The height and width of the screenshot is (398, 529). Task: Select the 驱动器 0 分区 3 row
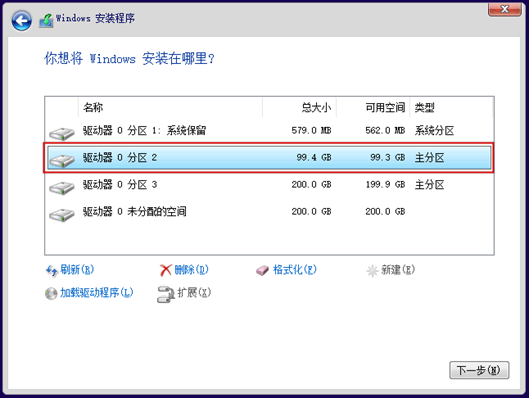[x=269, y=184]
